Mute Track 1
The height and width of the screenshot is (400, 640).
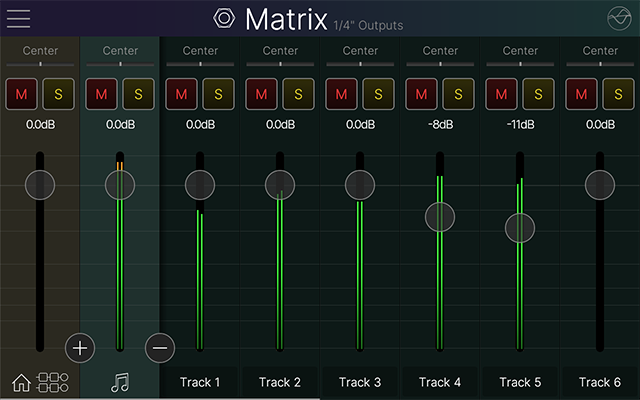181,94
